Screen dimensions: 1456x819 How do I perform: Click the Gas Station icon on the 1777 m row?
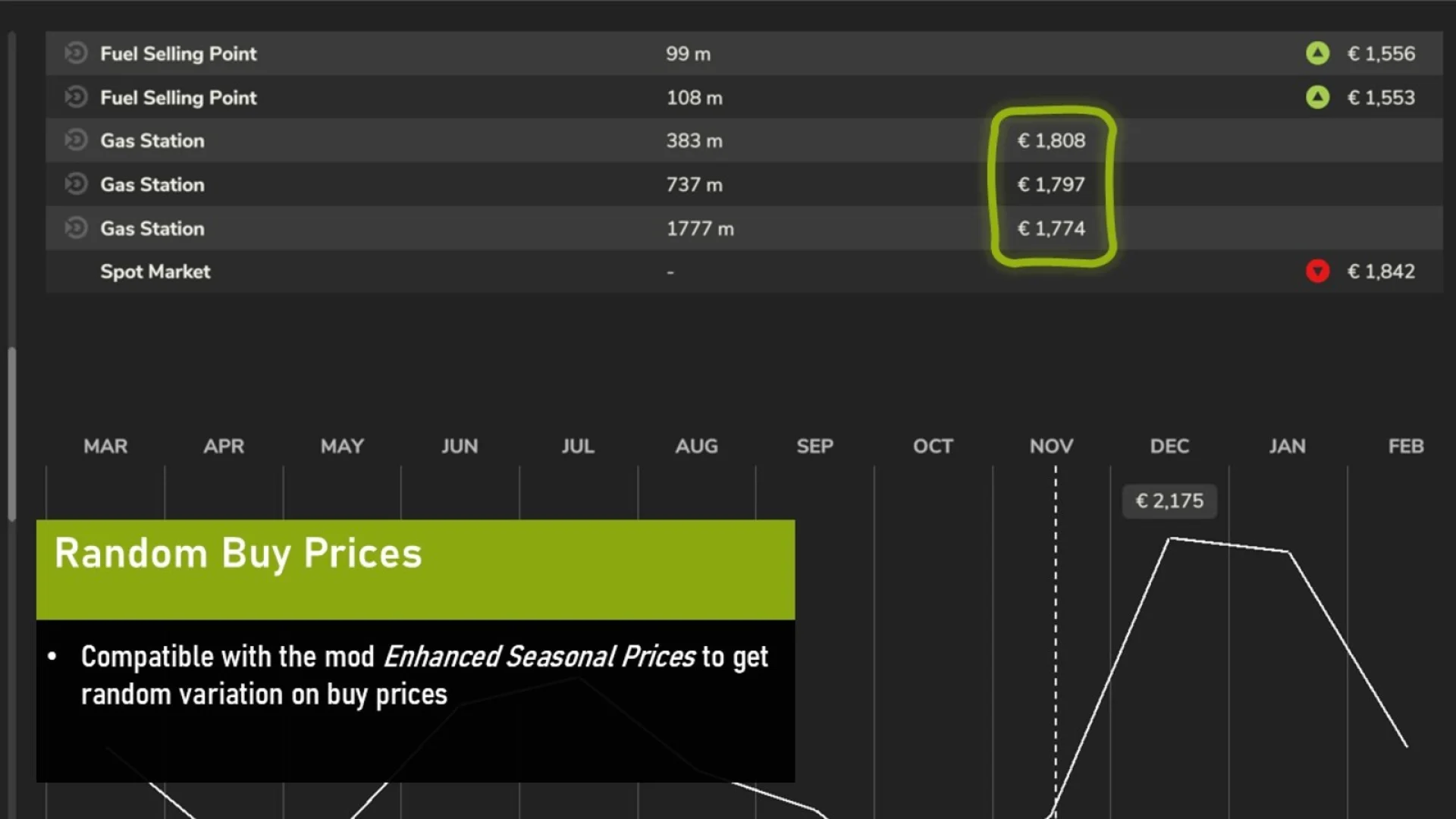[76, 227]
